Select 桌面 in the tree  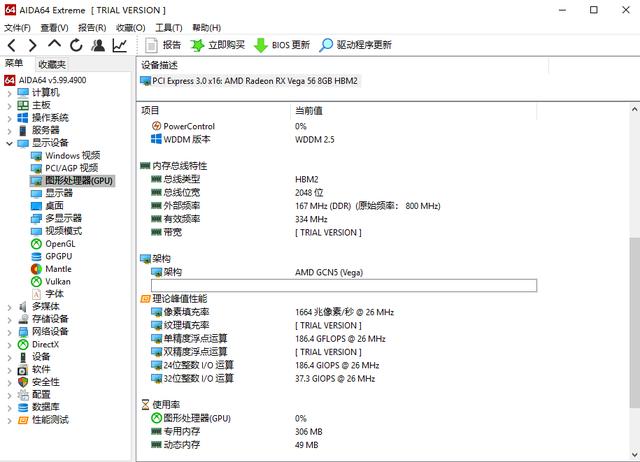click(47, 206)
